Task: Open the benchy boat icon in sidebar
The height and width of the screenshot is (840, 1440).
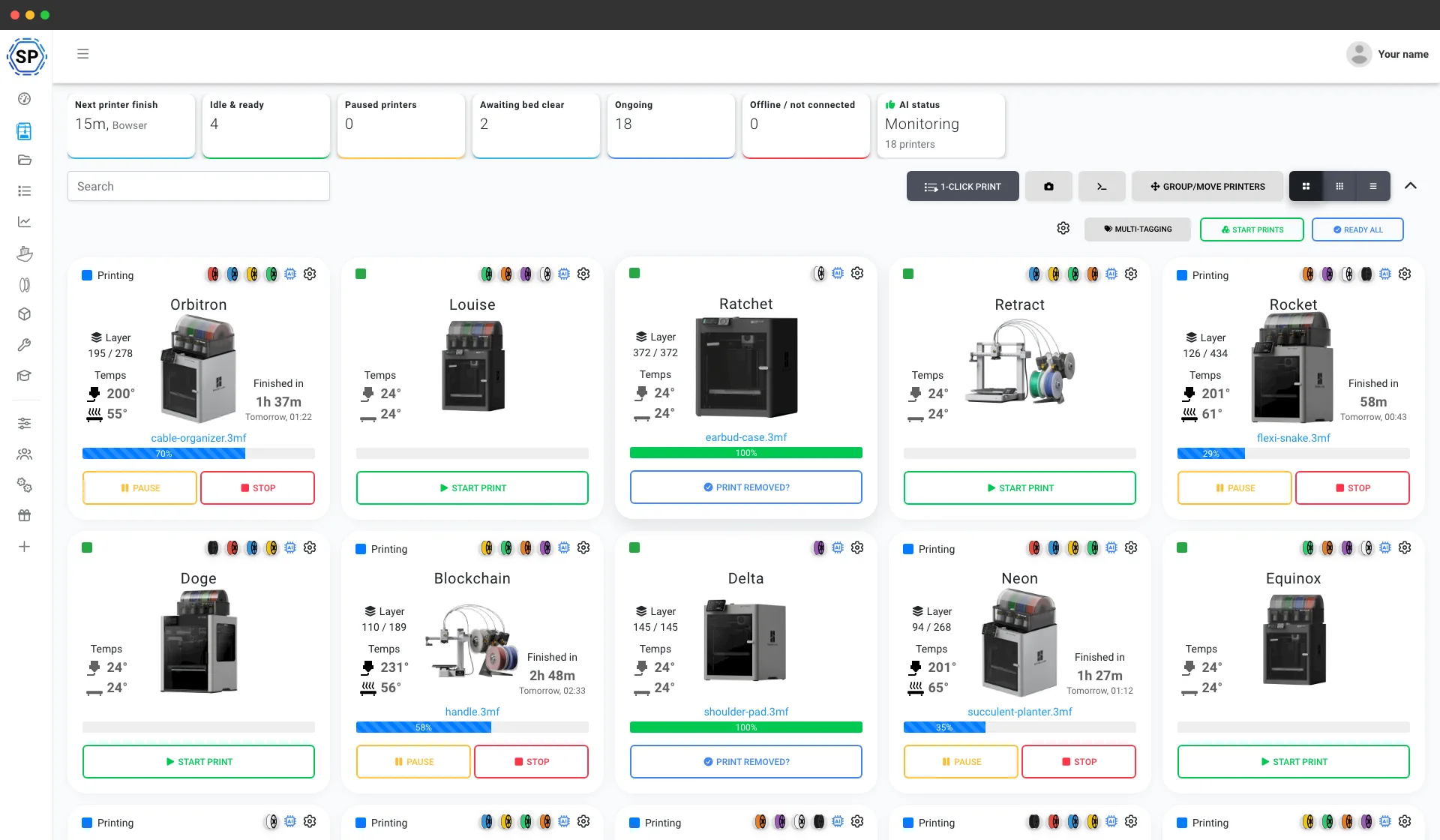Action: coord(24,253)
